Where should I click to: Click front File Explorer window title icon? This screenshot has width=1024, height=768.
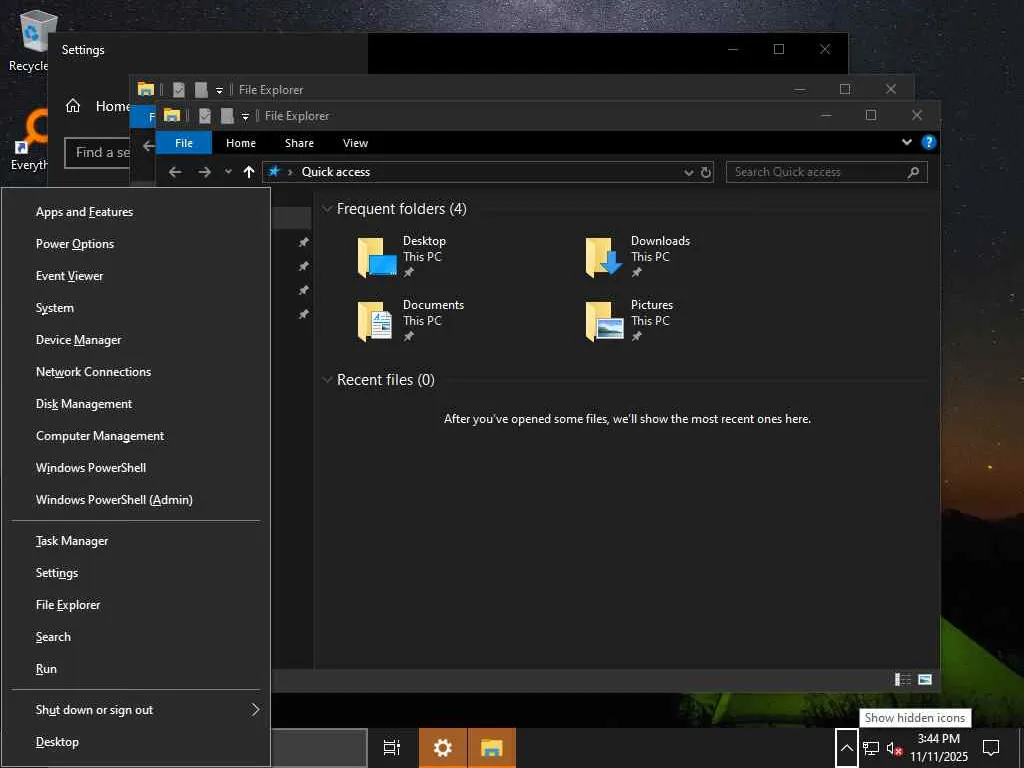172,116
